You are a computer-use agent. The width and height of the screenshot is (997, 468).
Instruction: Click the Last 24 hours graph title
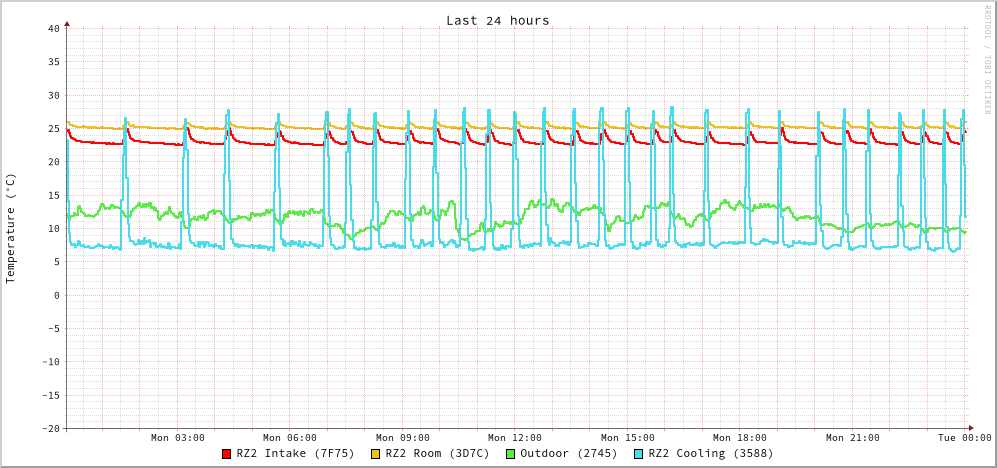click(497, 20)
